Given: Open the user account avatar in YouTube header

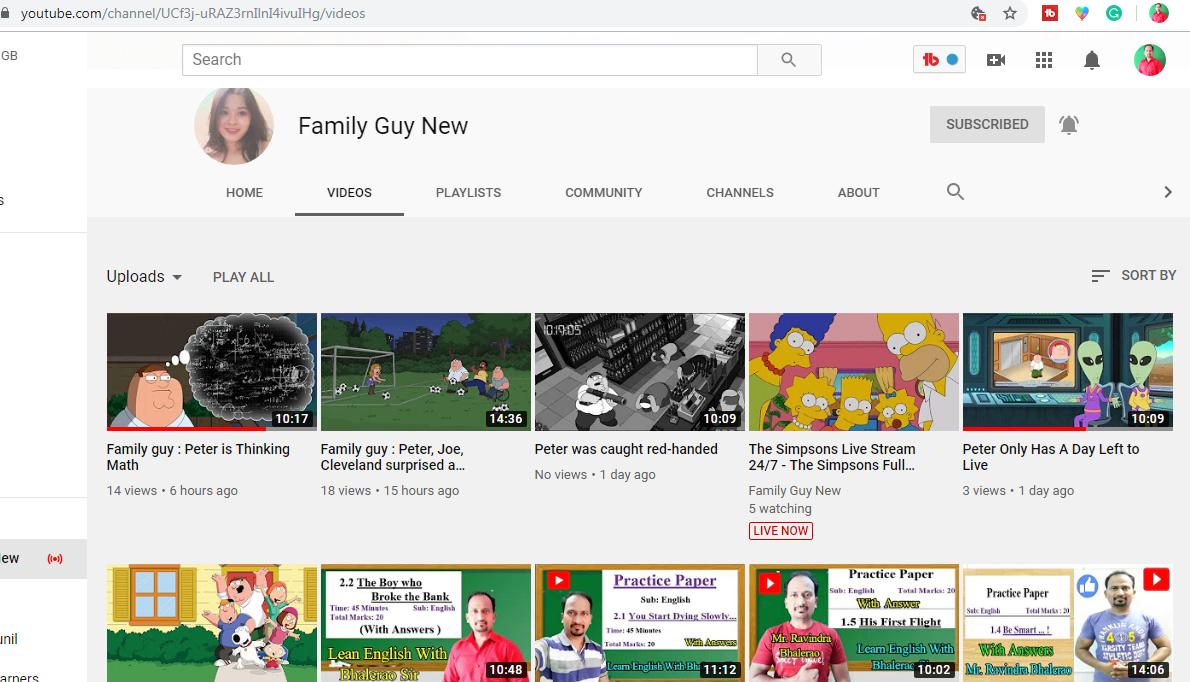Looking at the screenshot, I should pyautogui.click(x=1149, y=60).
